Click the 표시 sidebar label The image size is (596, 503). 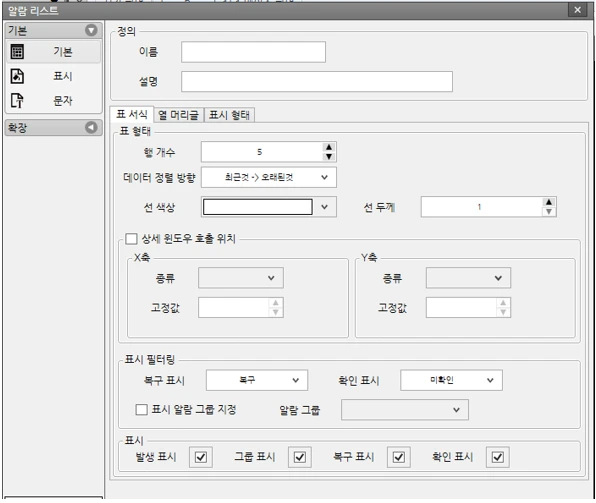(63, 76)
